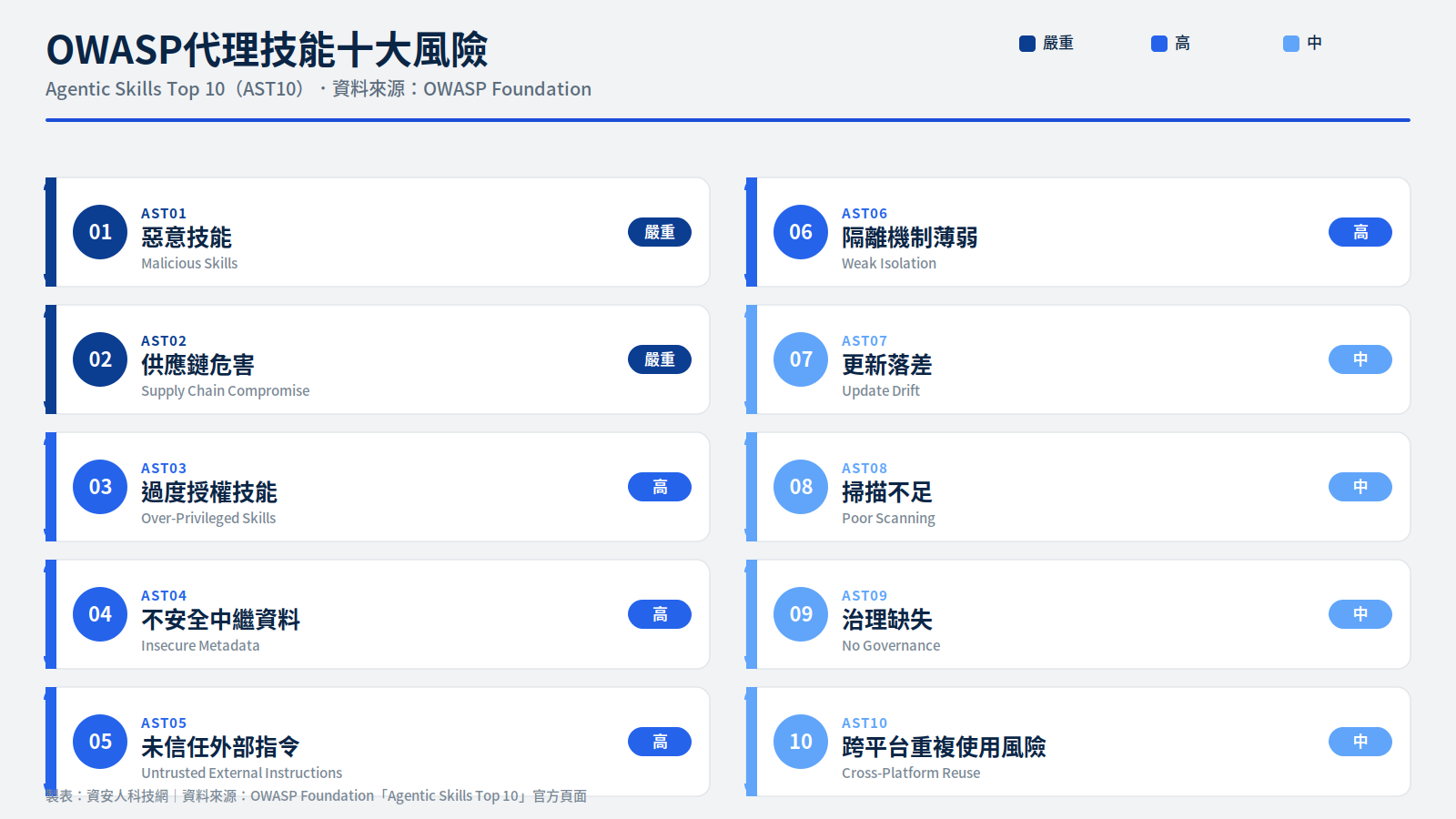
Task: Click the 09 number circle for 治理缺失
Action: click(801, 614)
